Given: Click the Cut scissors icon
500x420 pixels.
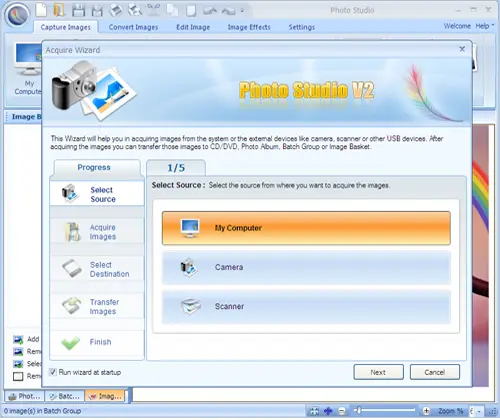Looking at the screenshot, I should (x=153, y=10).
